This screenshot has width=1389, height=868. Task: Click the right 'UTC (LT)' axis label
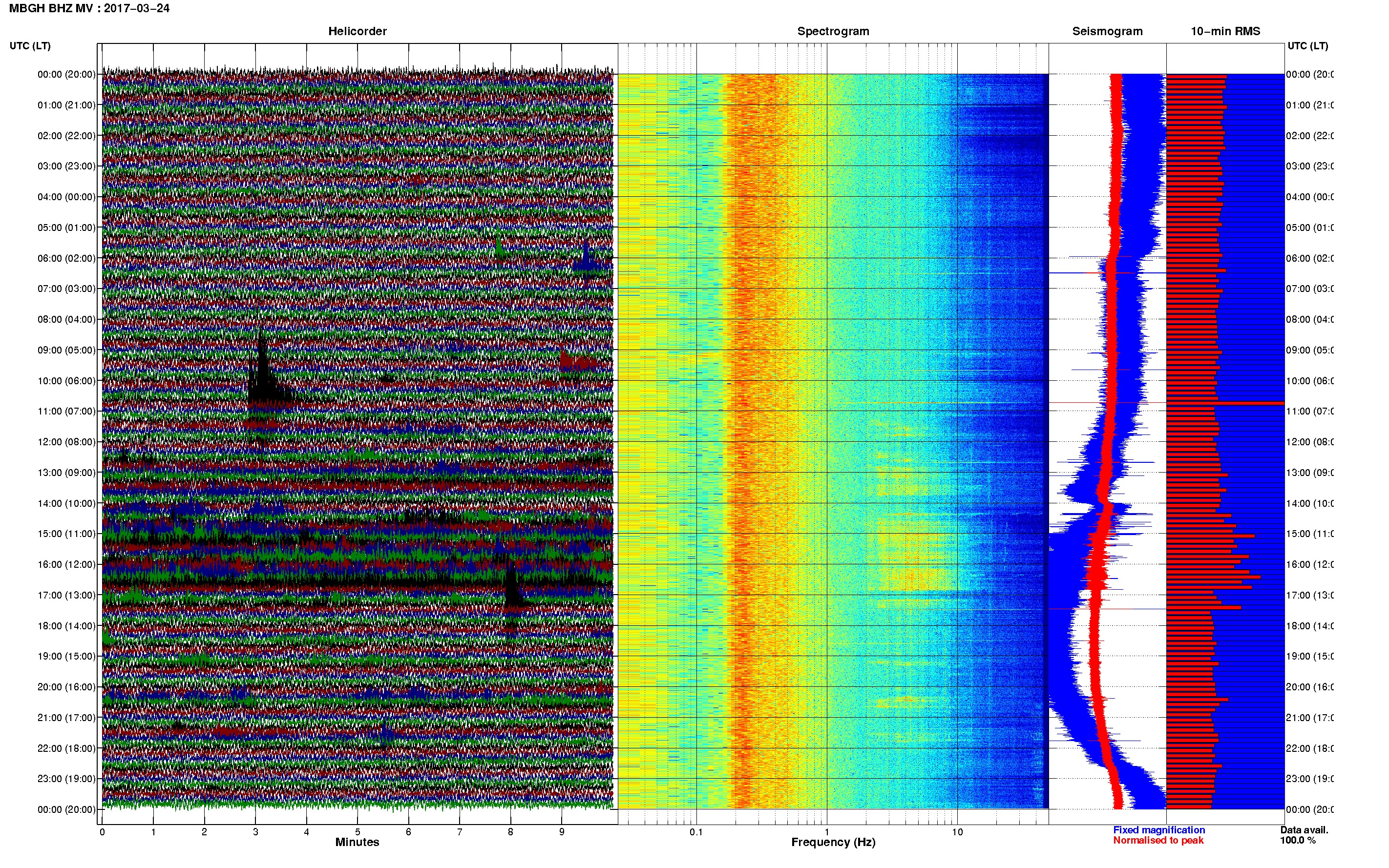pyautogui.click(x=1307, y=45)
